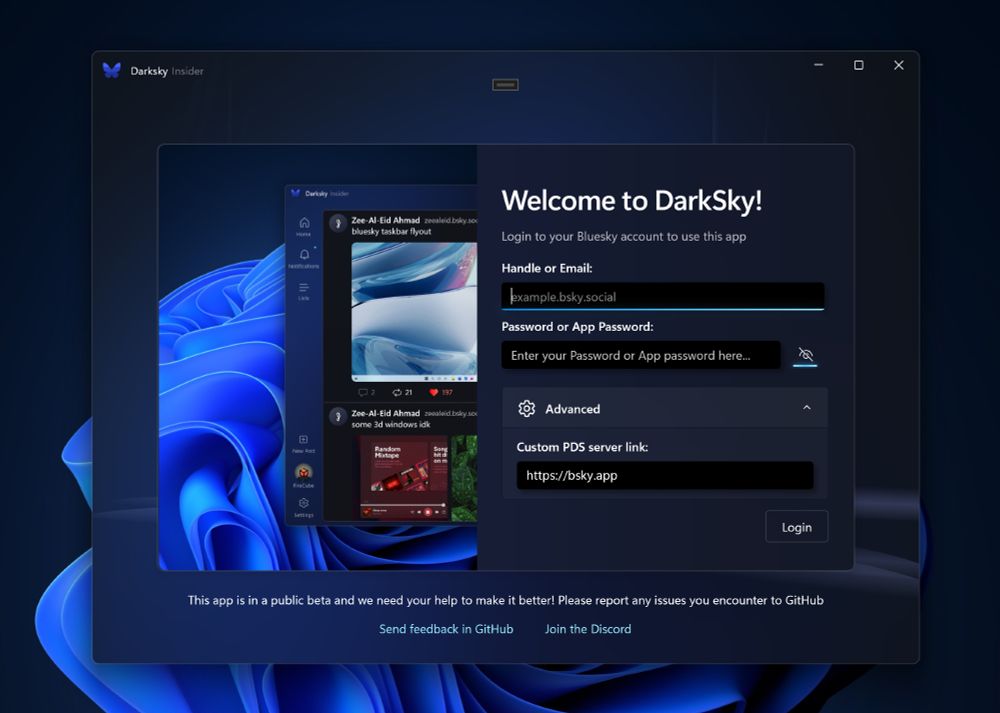
Task: Focus the Password or App Password field
Action: (x=641, y=355)
